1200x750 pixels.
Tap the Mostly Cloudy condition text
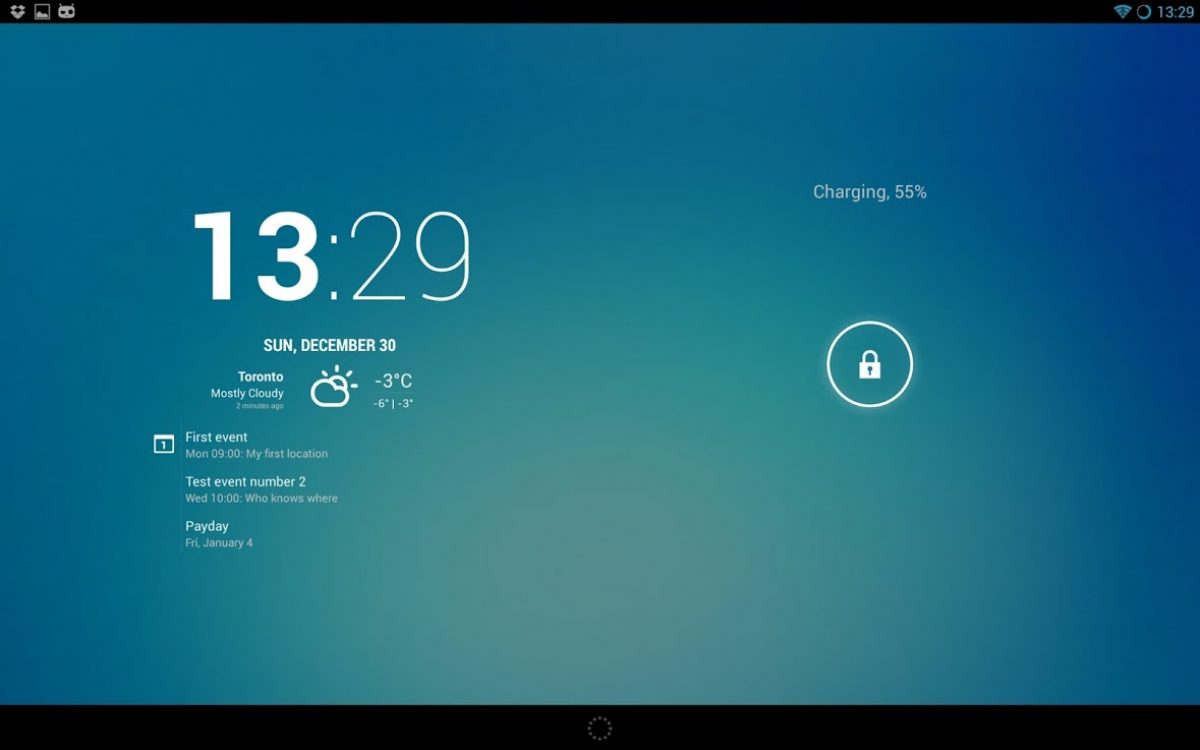pyautogui.click(x=247, y=394)
